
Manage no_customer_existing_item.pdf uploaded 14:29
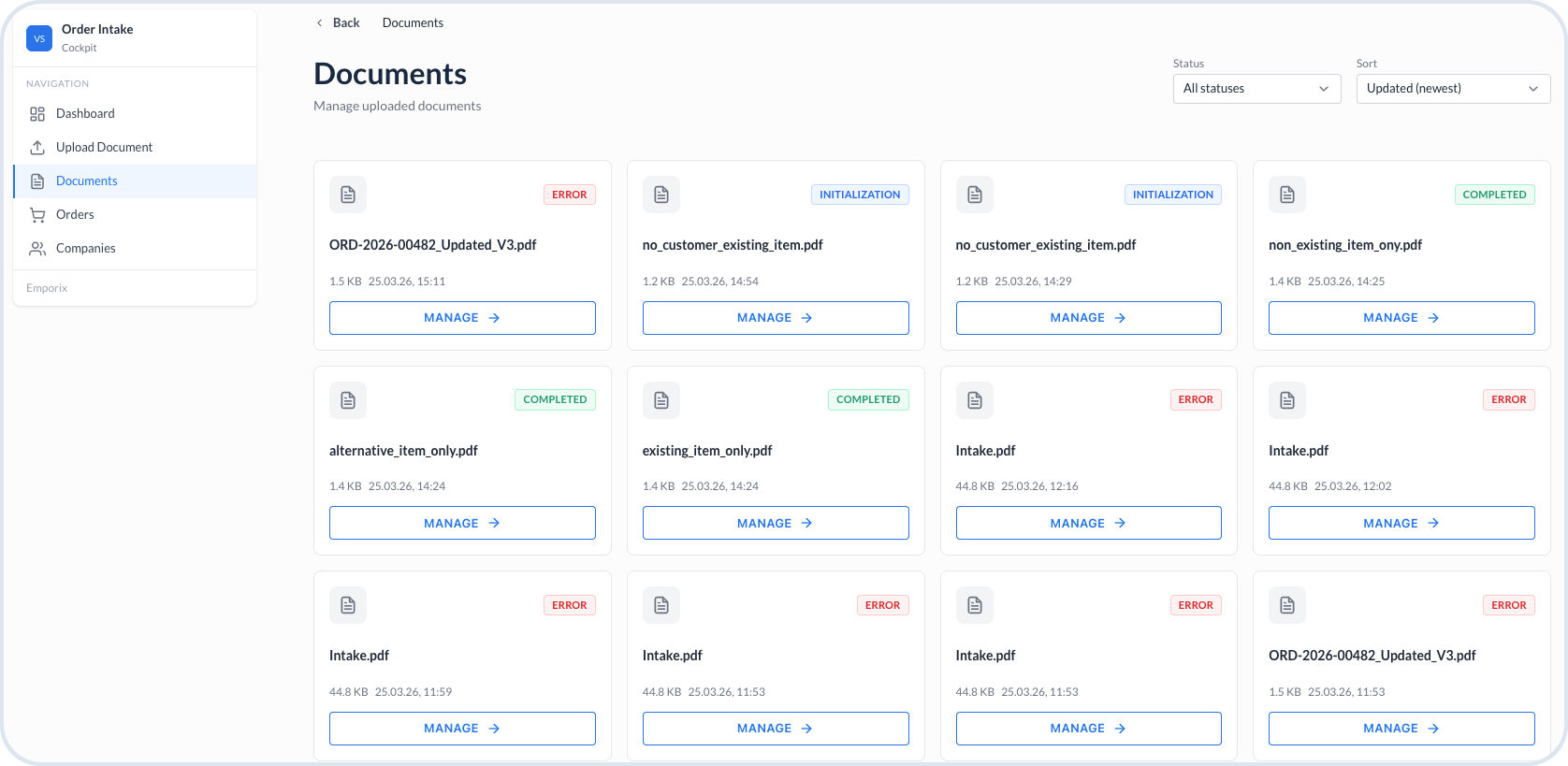coord(1088,318)
